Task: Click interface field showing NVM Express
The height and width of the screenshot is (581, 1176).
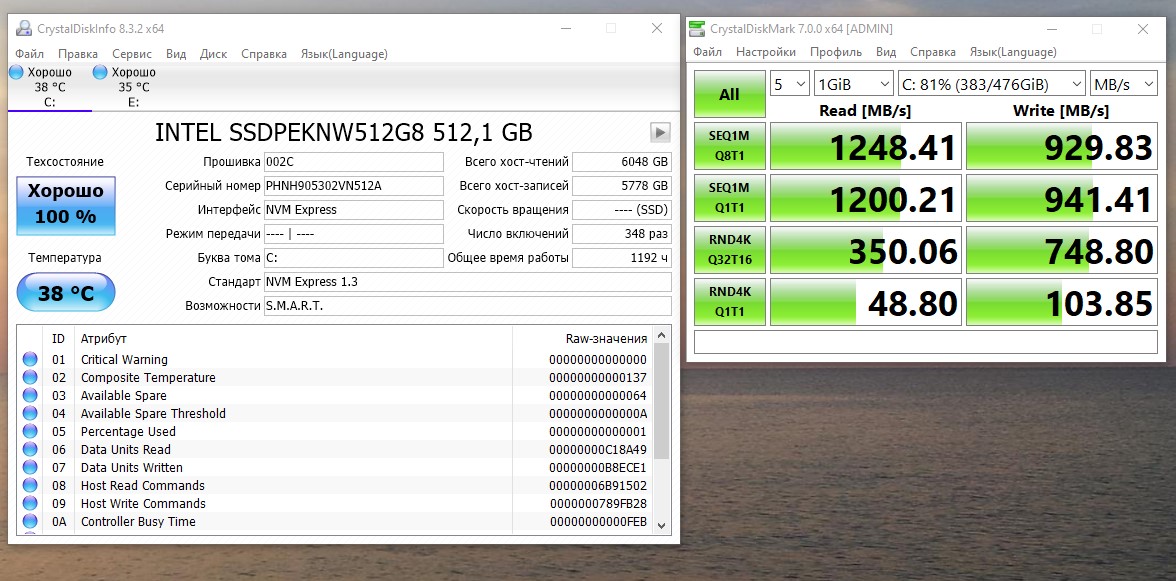Action: pos(354,210)
